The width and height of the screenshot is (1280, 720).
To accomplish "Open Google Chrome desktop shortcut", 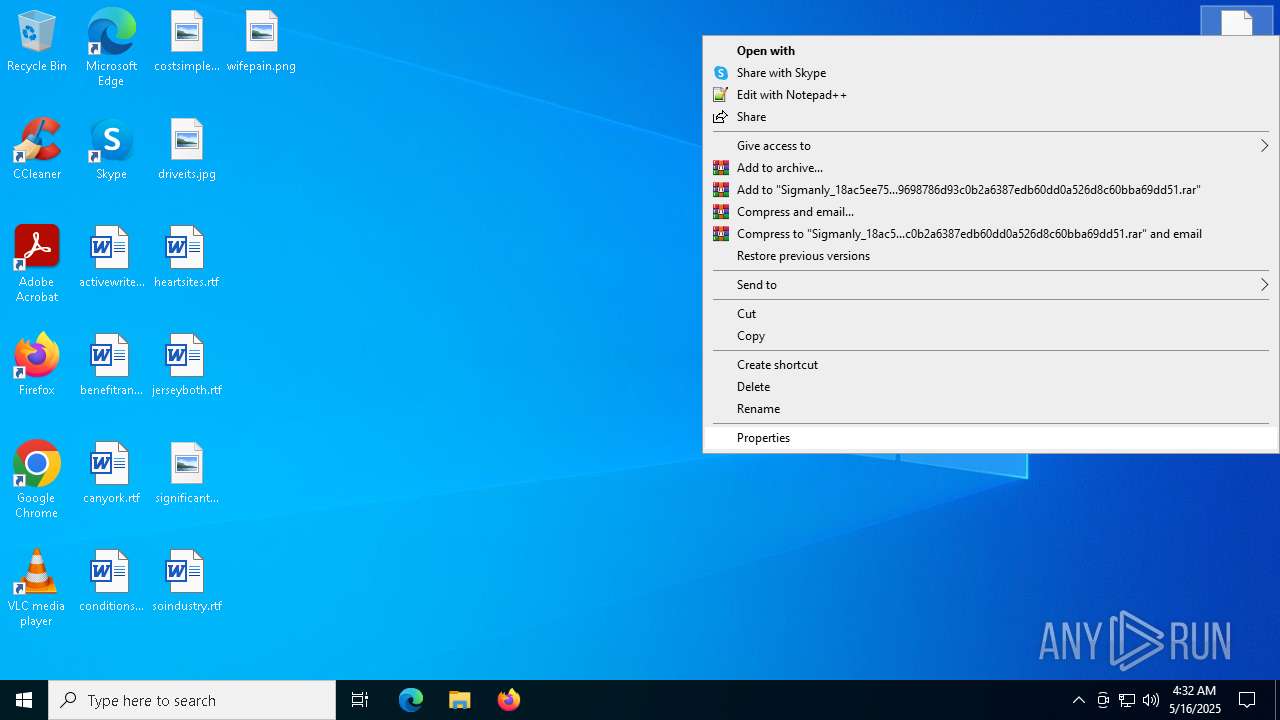I will pyautogui.click(x=37, y=480).
